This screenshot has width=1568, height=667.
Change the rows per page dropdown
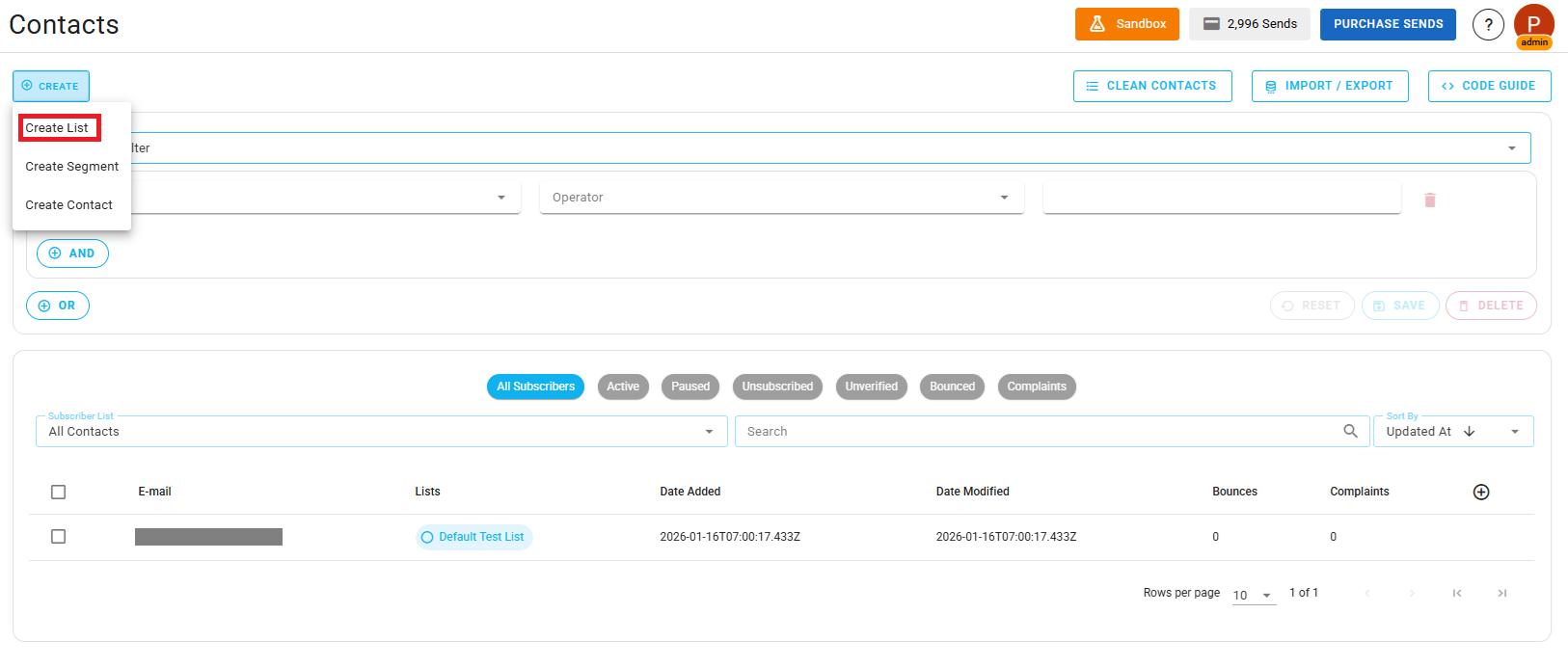tap(1253, 595)
